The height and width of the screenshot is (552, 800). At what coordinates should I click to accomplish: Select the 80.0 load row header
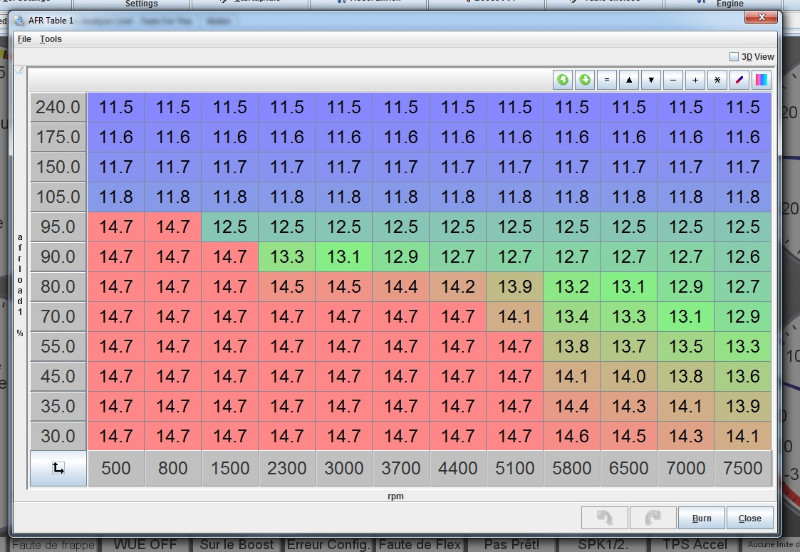(x=58, y=287)
